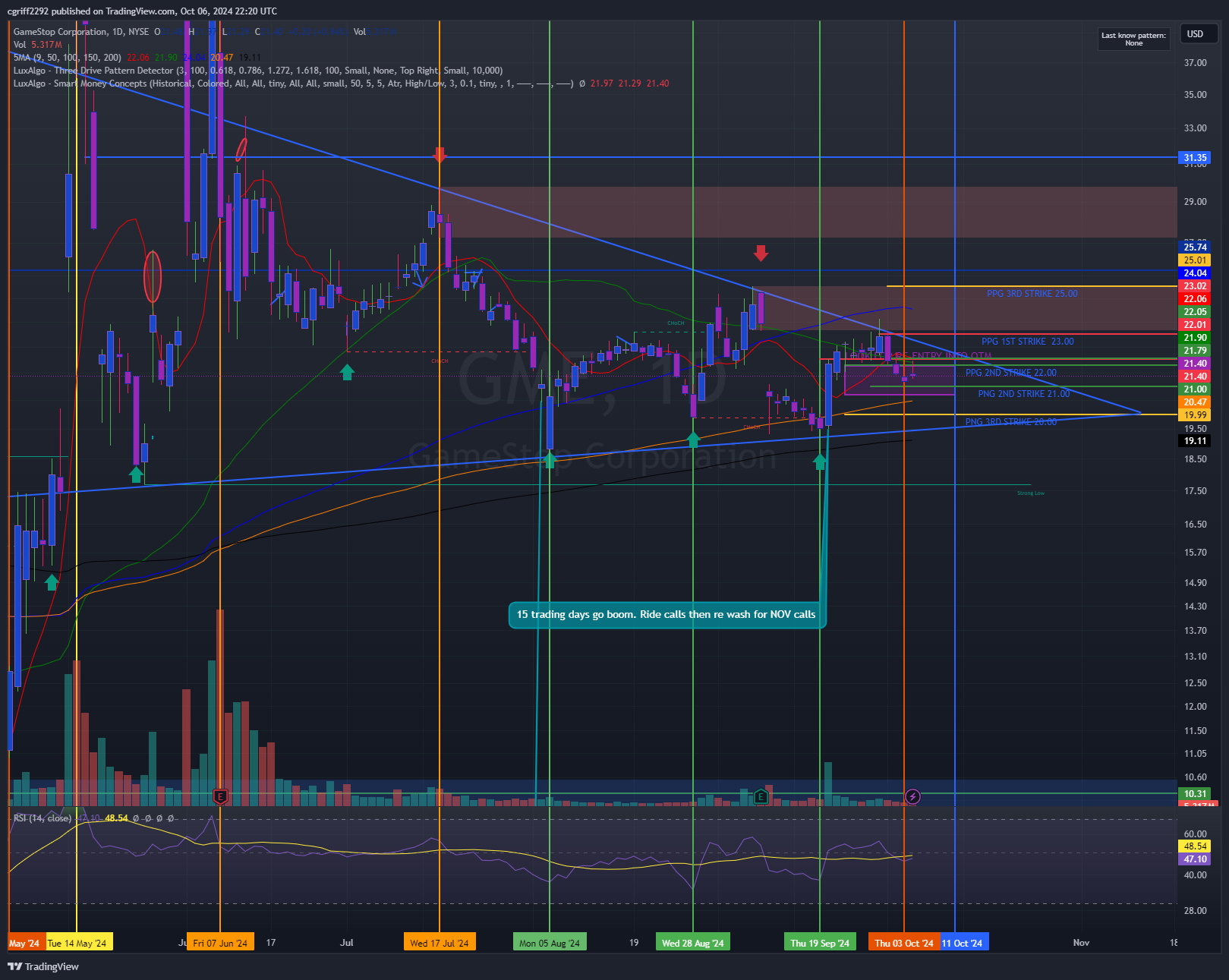Click the 22.01 price label

tap(1195, 324)
